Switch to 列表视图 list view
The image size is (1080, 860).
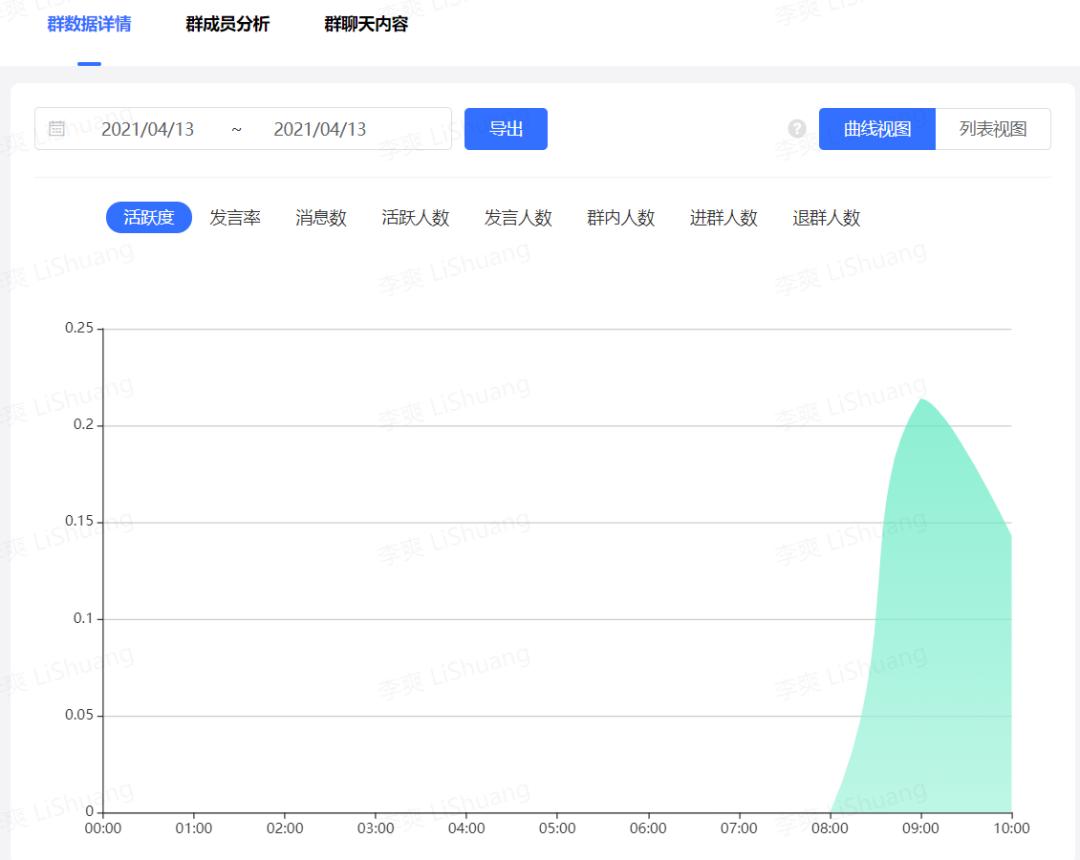click(993, 129)
